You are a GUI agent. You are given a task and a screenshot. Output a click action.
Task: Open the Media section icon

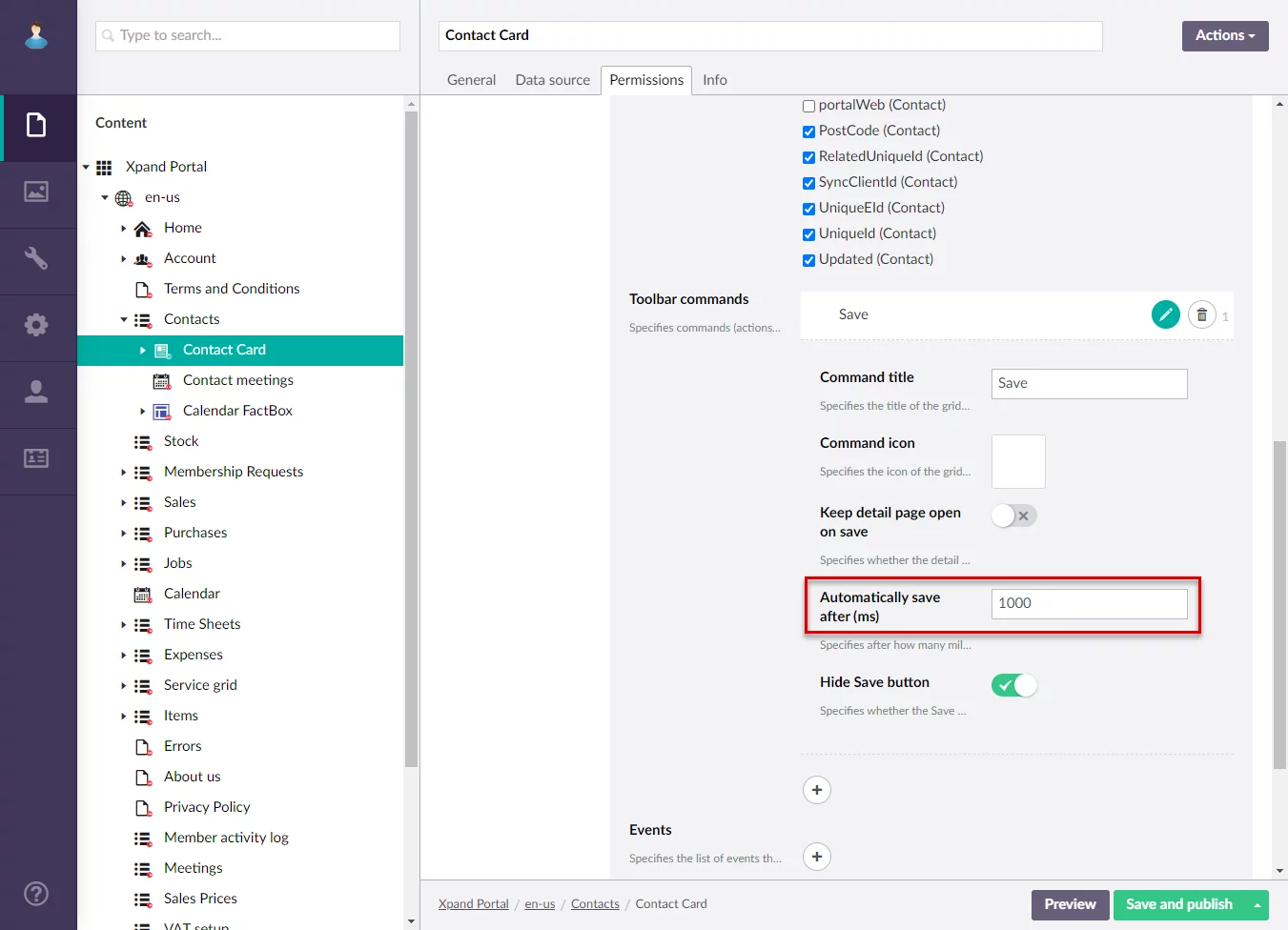pyautogui.click(x=36, y=192)
